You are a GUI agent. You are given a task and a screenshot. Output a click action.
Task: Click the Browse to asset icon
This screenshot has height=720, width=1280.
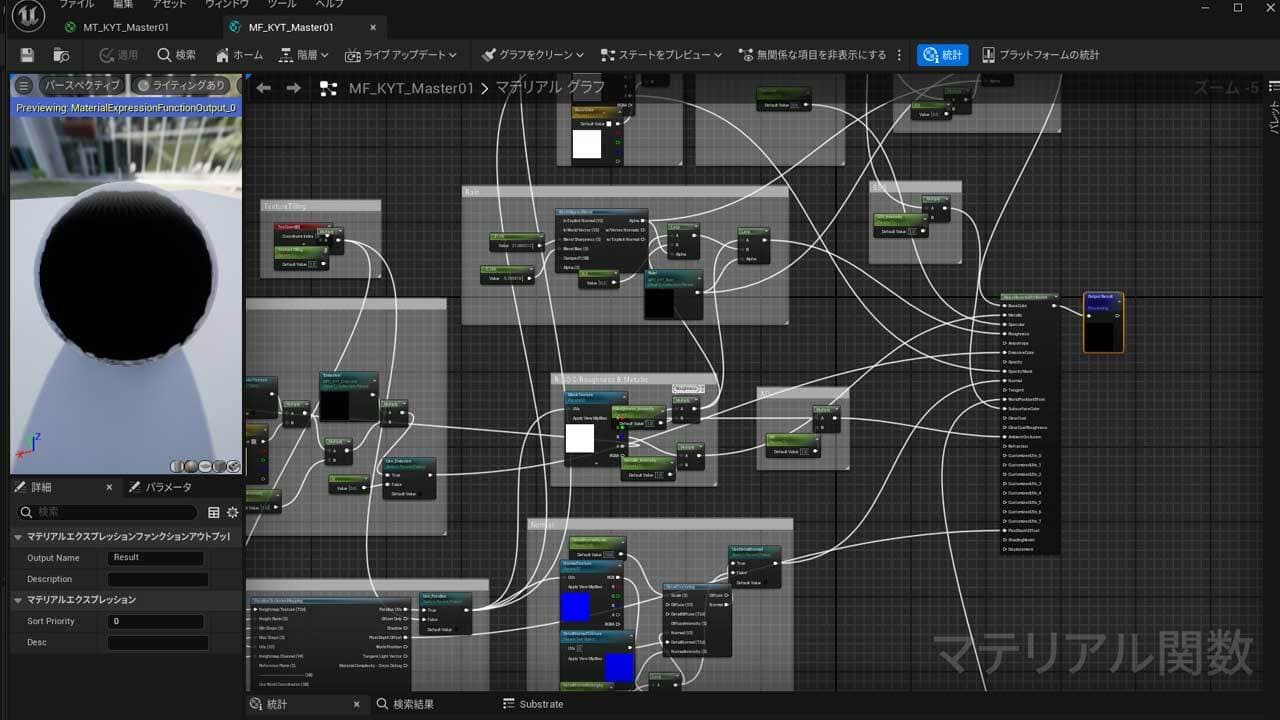(x=61, y=55)
